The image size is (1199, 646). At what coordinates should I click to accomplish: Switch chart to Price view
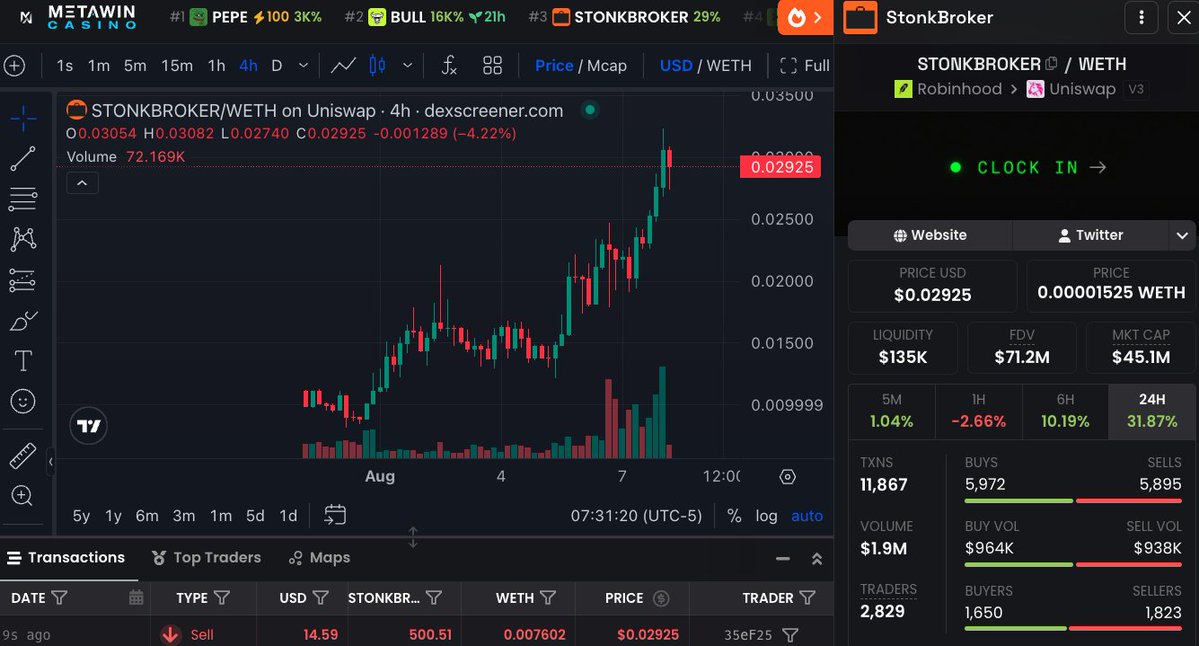(x=554, y=66)
